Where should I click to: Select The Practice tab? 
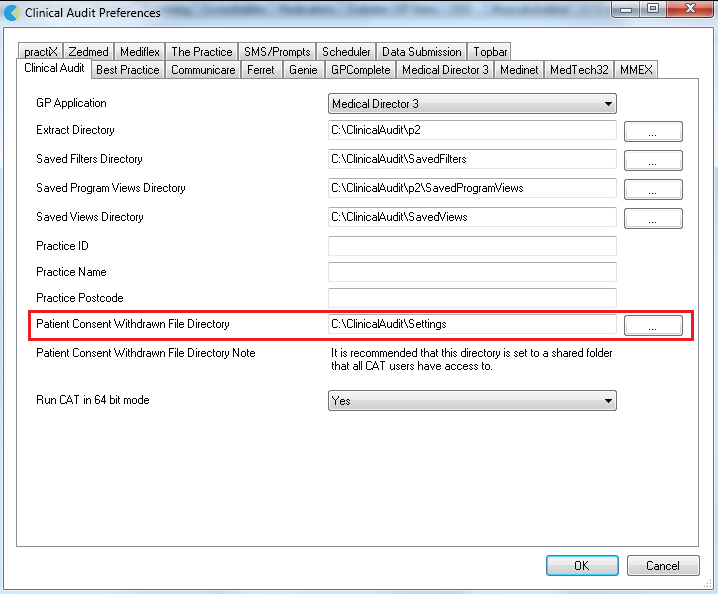point(202,52)
